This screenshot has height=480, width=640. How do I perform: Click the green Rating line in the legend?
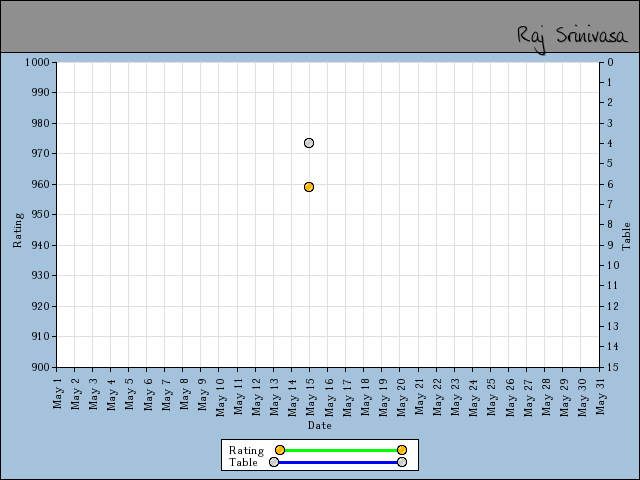[340, 450]
